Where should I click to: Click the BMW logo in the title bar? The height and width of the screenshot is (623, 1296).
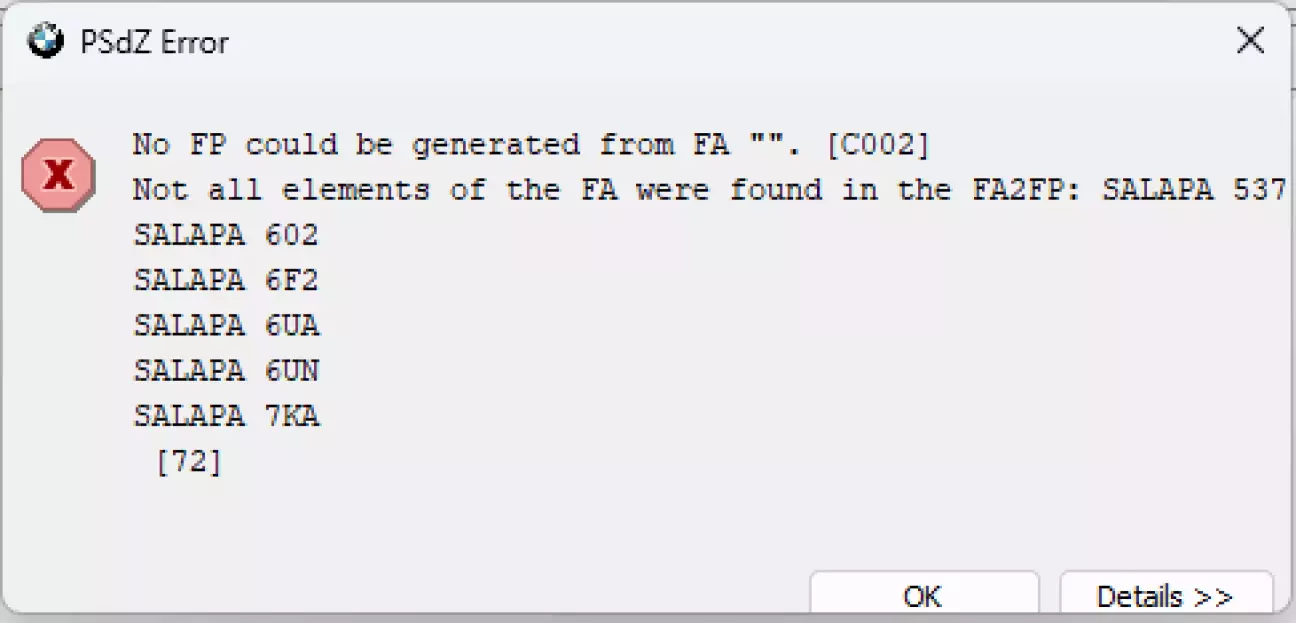coord(45,41)
